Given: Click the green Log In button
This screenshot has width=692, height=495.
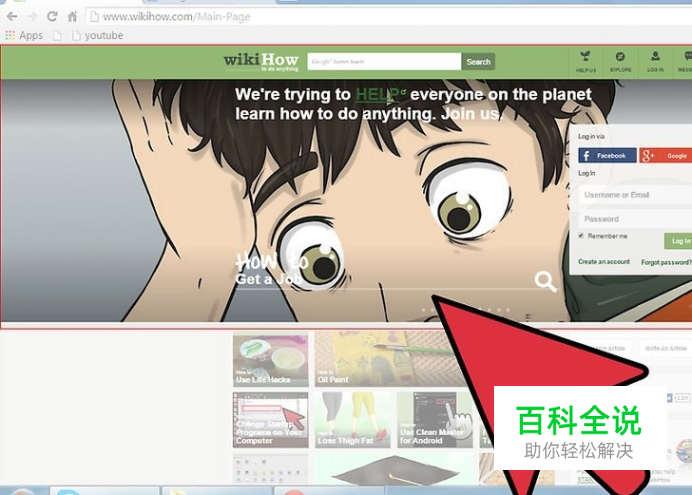Looking at the screenshot, I should coord(678,240).
